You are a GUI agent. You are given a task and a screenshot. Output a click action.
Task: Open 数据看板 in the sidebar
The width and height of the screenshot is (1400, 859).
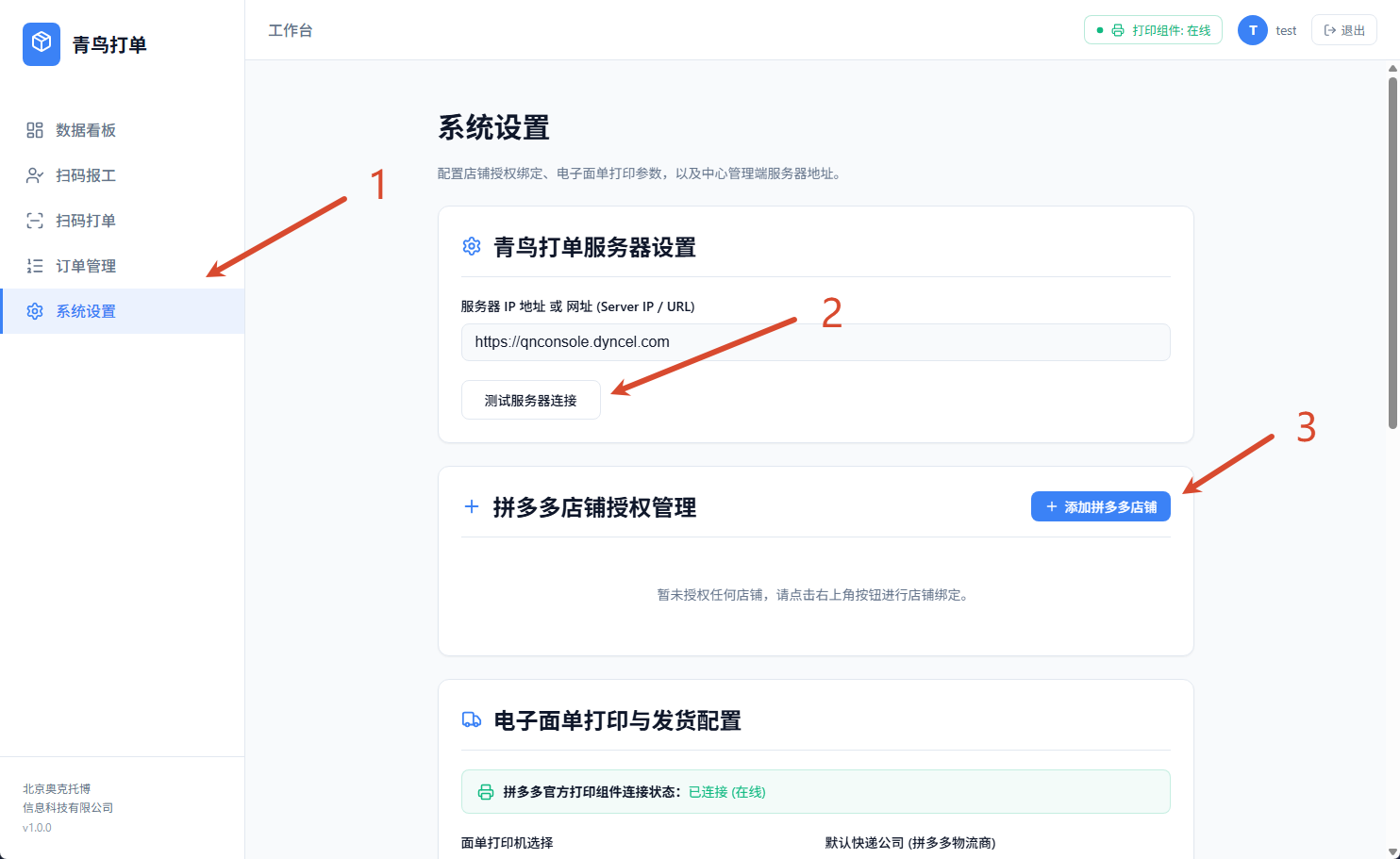click(123, 130)
